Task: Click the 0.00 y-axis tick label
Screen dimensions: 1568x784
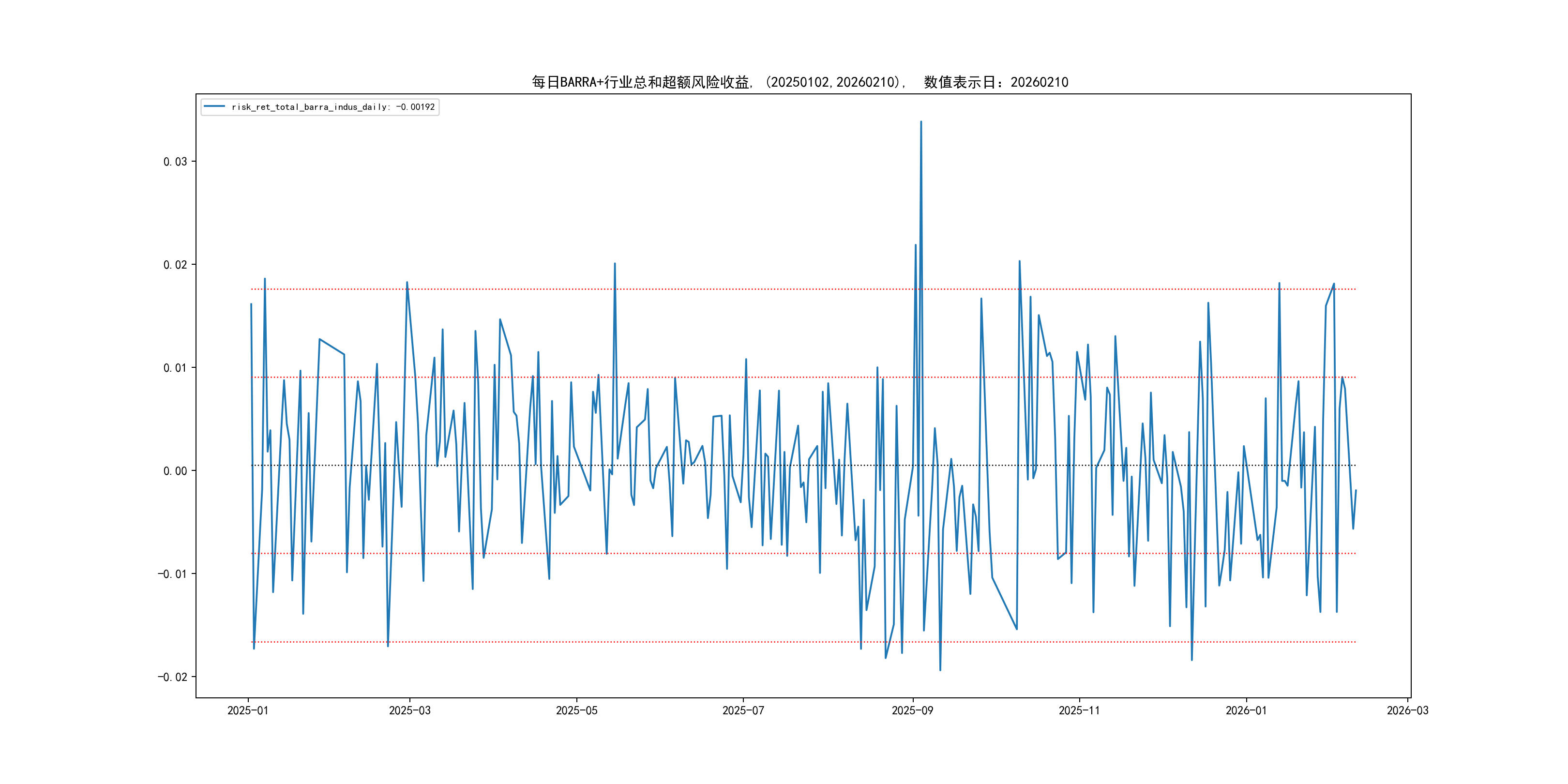Action: coord(175,470)
